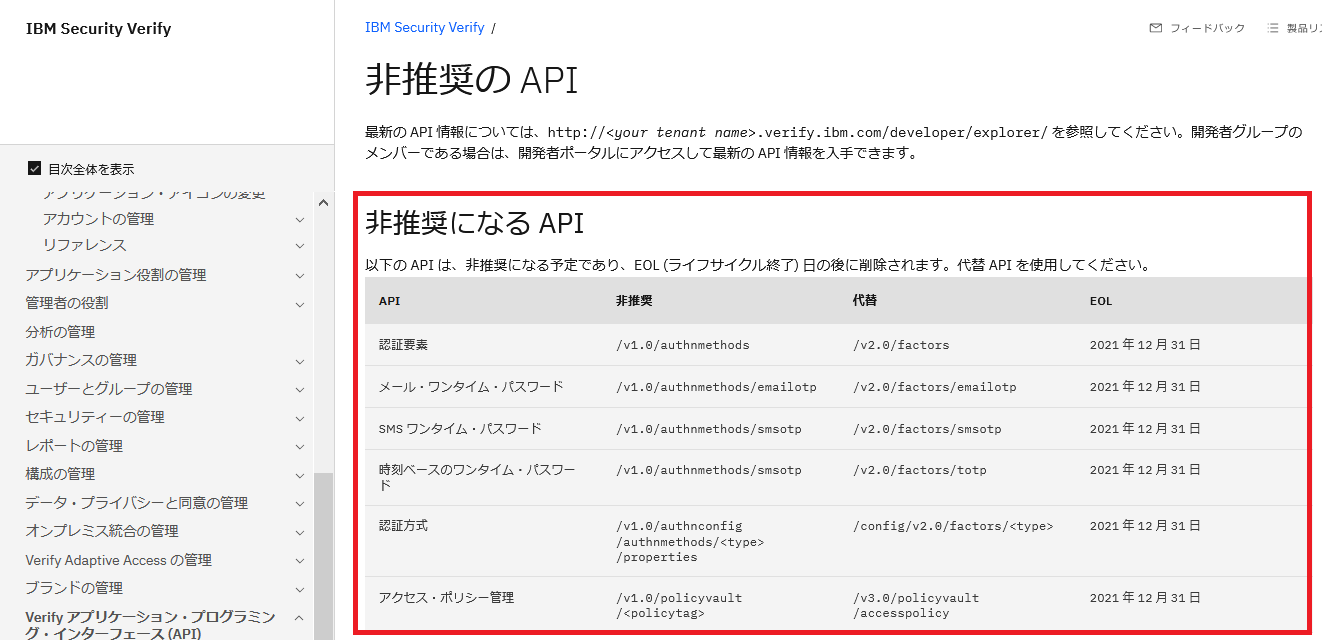1322x640 pixels.
Task: Expand ガバナンスの管理 chevron
Action: pos(299,360)
